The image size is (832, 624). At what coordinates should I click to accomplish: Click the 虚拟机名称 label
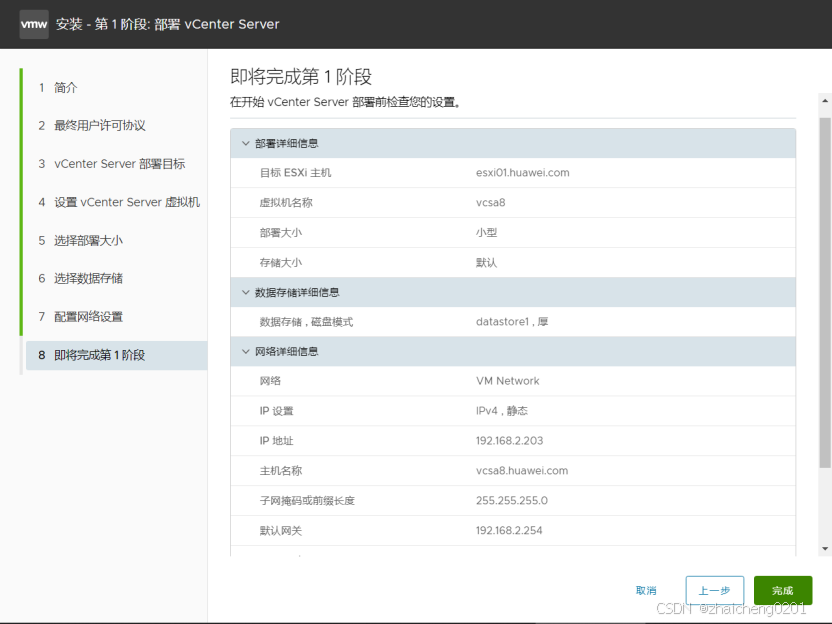pos(286,203)
